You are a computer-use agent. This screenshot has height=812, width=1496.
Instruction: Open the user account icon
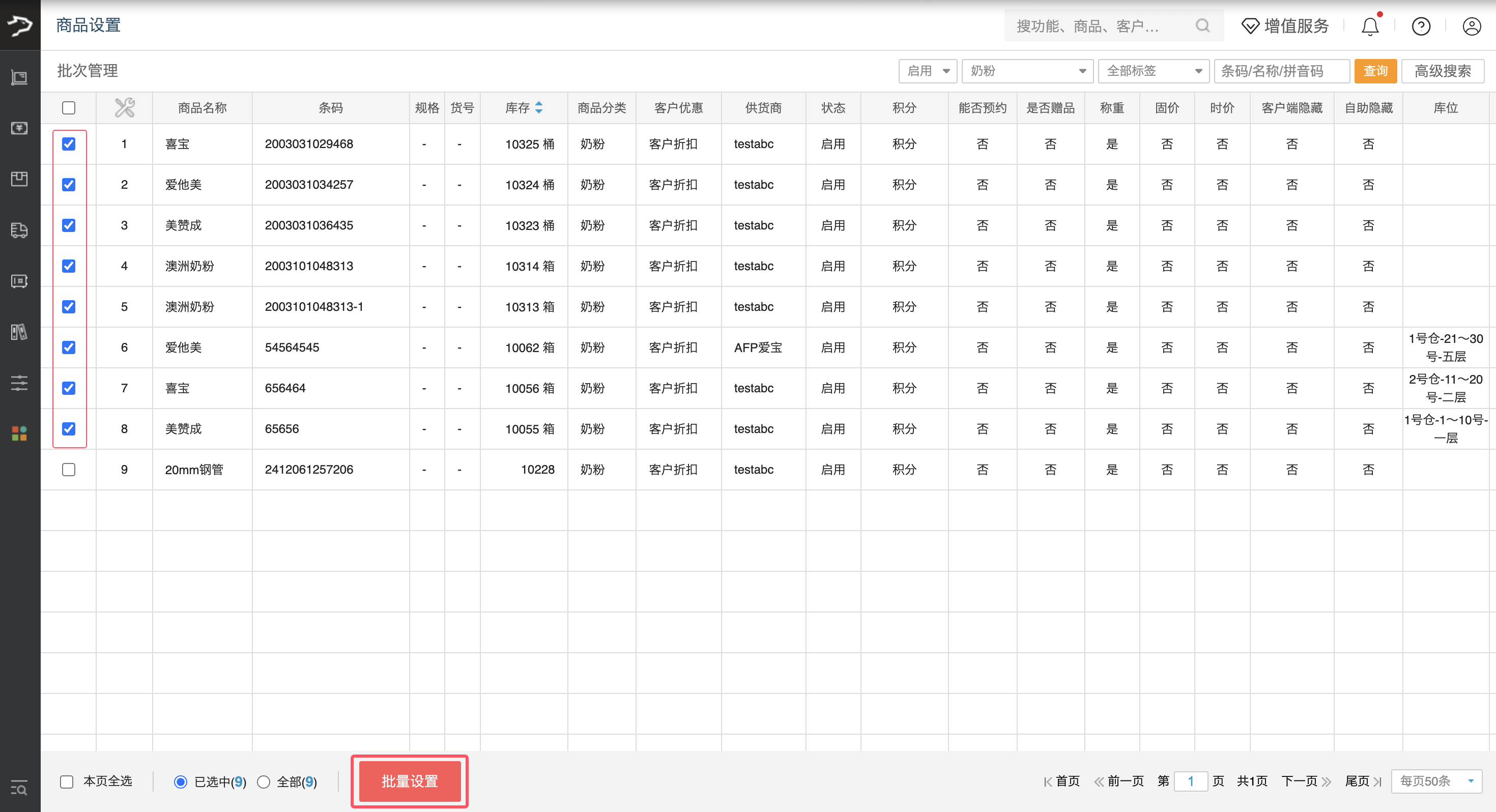[x=1472, y=26]
